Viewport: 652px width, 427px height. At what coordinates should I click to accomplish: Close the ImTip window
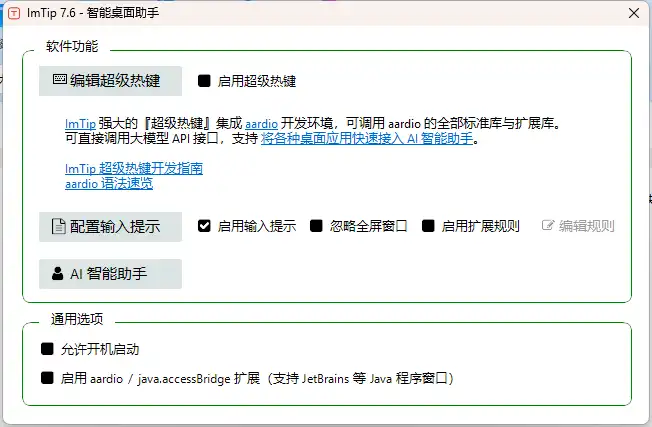pyautogui.click(x=634, y=13)
